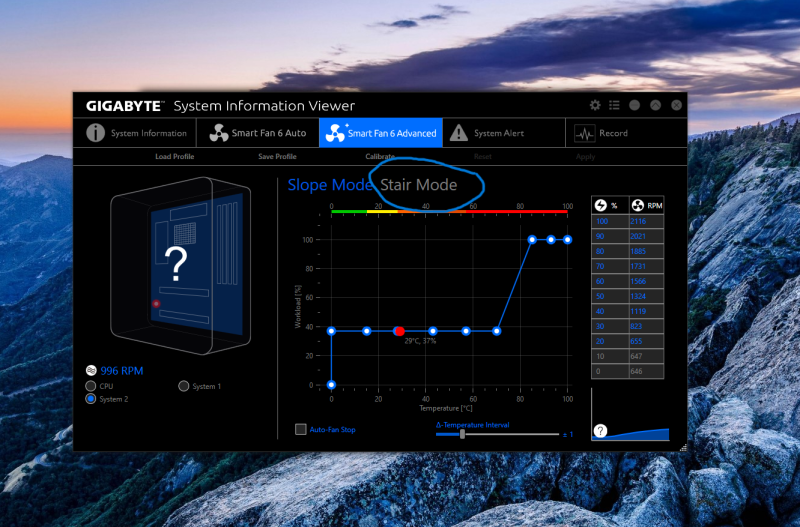This screenshot has width=800, height=527.
Task: Click the 1324 RPM table cell
Action: (646, 296)
